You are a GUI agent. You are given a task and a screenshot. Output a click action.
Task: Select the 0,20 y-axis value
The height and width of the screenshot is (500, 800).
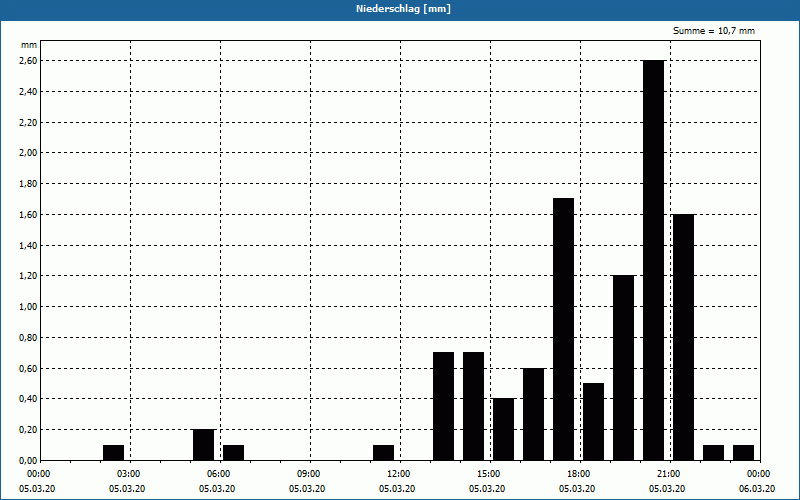(29, 430)
